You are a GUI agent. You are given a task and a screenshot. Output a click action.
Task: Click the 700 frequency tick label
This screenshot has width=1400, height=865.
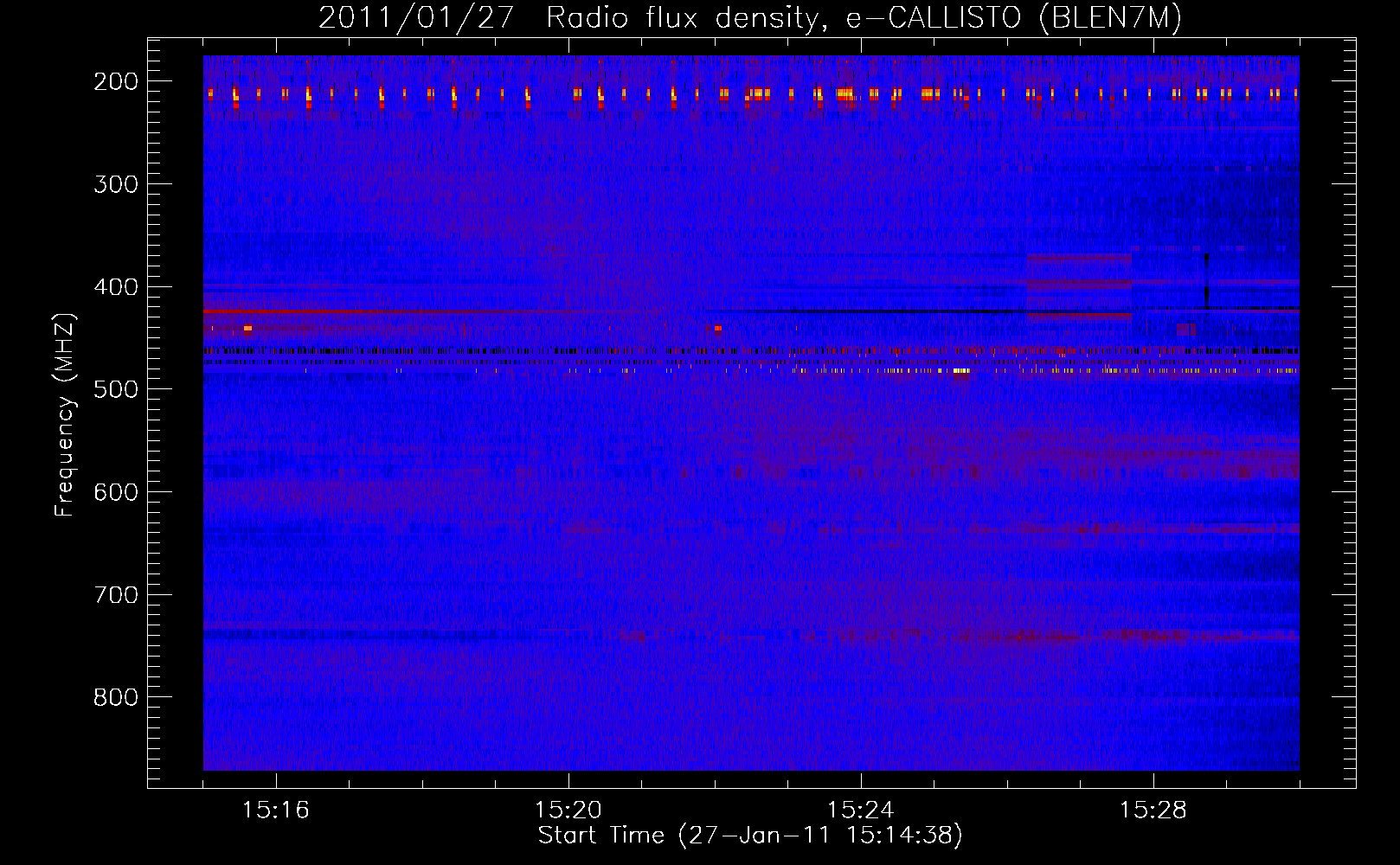click(116, 595)
